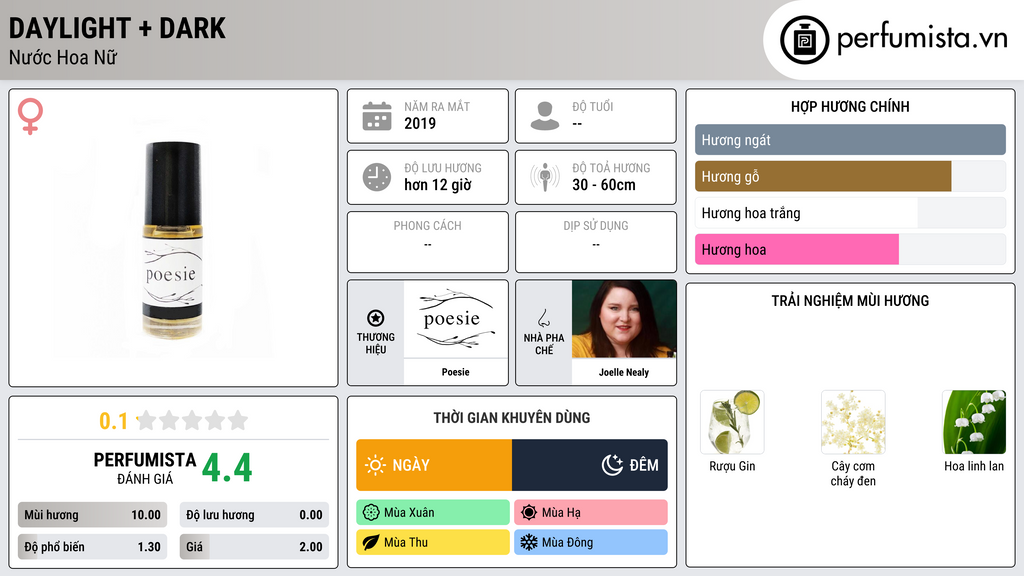Viewport: 1024px width, 576px height.
Task: Click the leaf icon beside Mùa Thu
Action: tap(370, 542)
